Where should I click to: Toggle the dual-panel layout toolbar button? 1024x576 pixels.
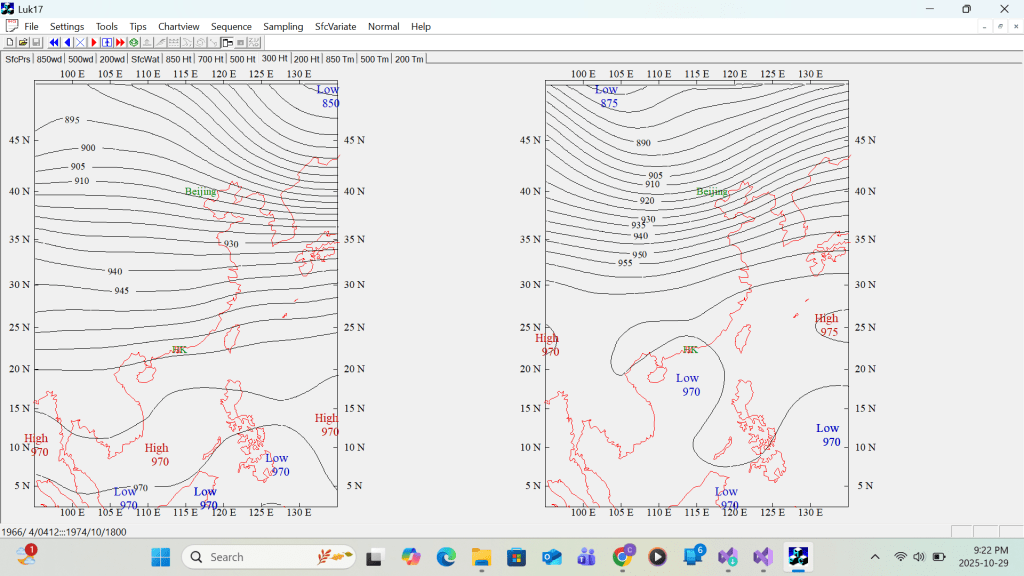pos(227,43)
